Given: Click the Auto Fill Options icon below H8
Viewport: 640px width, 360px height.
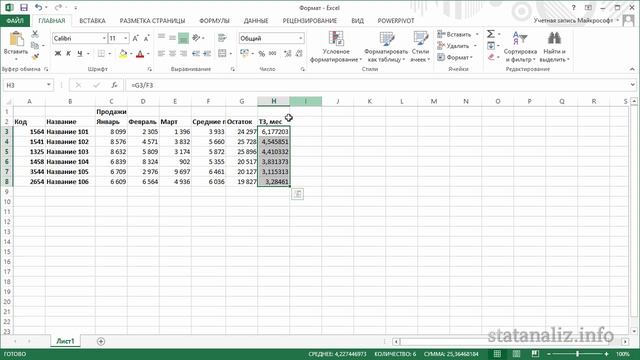Looking at the screenshot, I should click(x=297, y=194).
